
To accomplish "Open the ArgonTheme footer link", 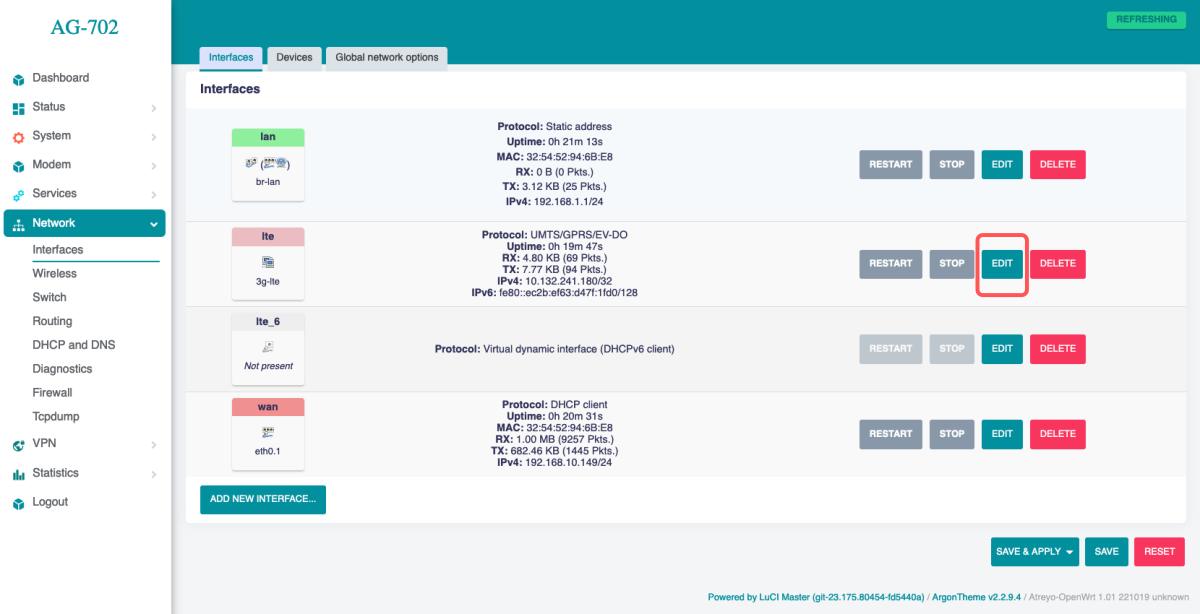I will click(978, 597).
